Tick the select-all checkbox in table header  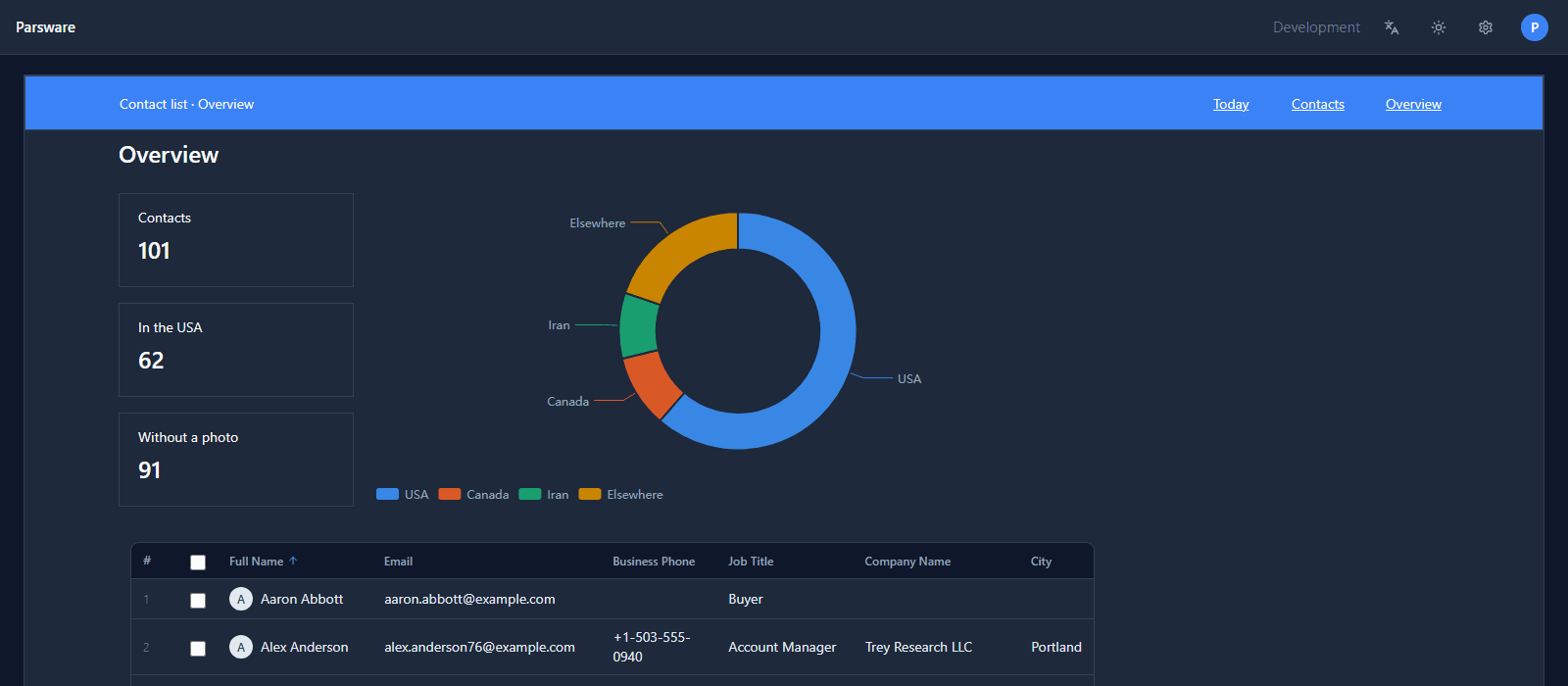click(198, 563)
